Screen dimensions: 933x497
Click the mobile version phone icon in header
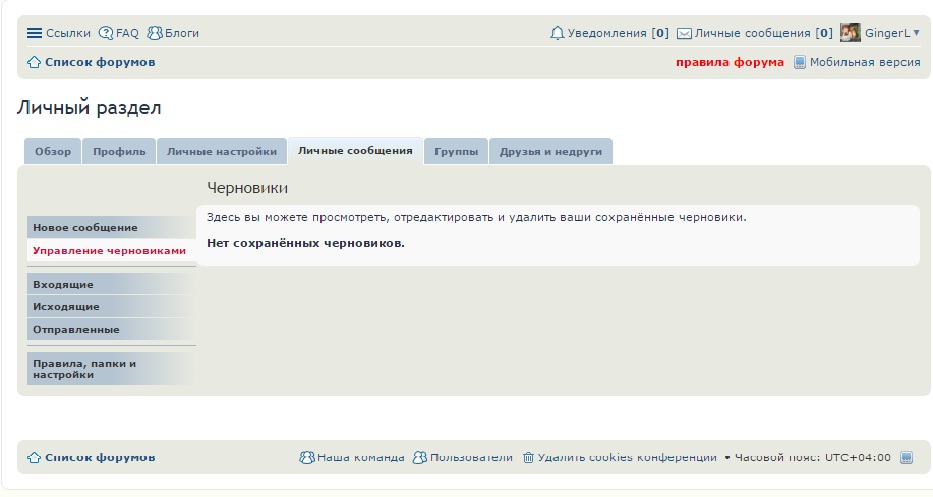[x=800, y=62]
